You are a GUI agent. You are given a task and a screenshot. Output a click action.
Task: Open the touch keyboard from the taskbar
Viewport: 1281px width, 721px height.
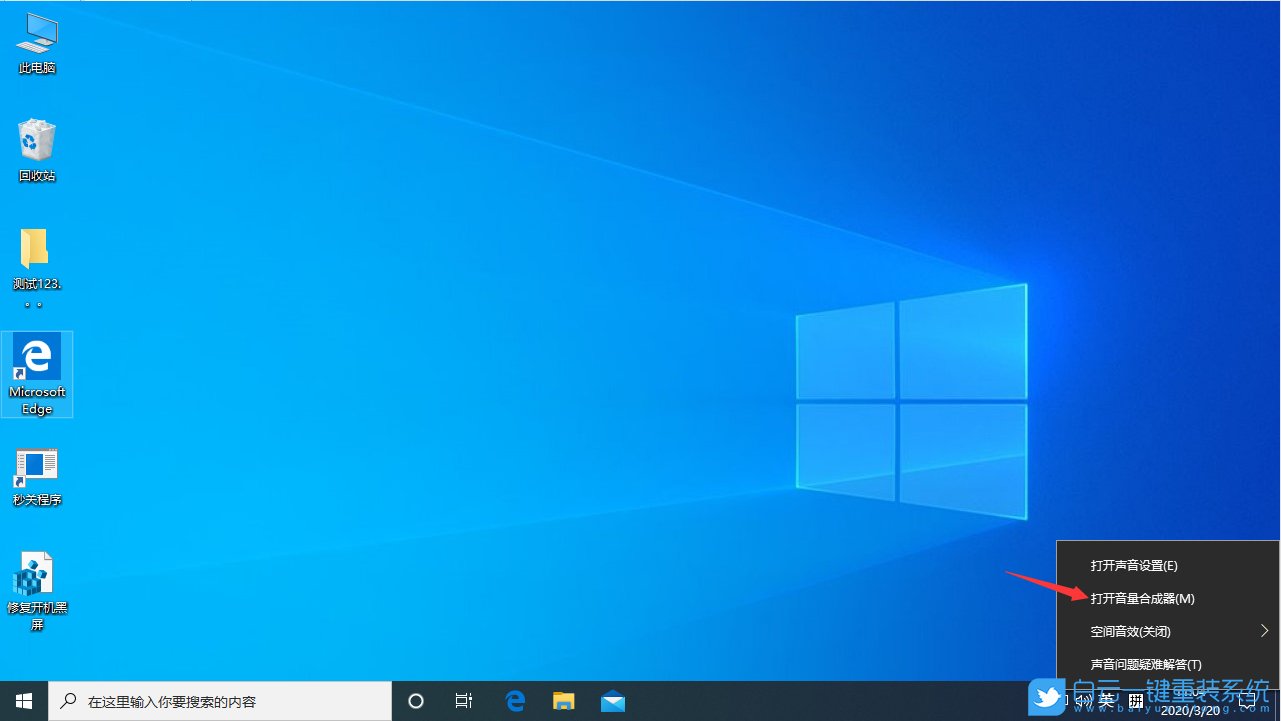click(x=1136, y=700)
